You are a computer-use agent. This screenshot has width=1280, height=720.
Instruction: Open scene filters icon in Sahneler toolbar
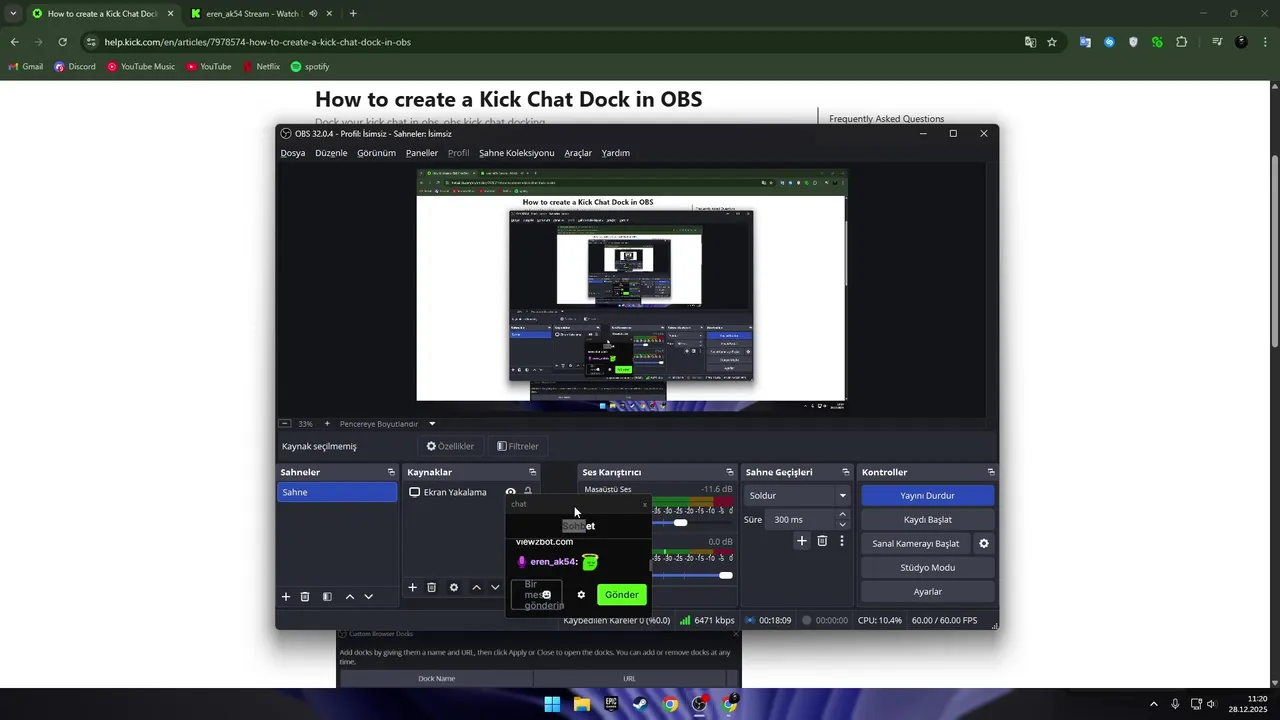(327, 597)
